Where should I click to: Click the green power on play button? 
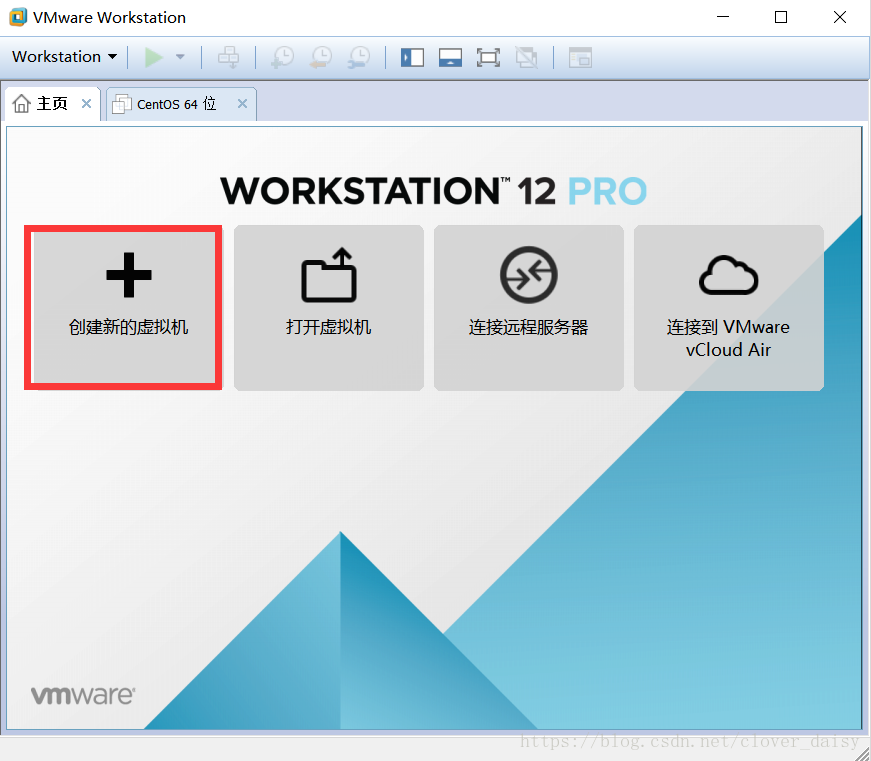[154, 57]
